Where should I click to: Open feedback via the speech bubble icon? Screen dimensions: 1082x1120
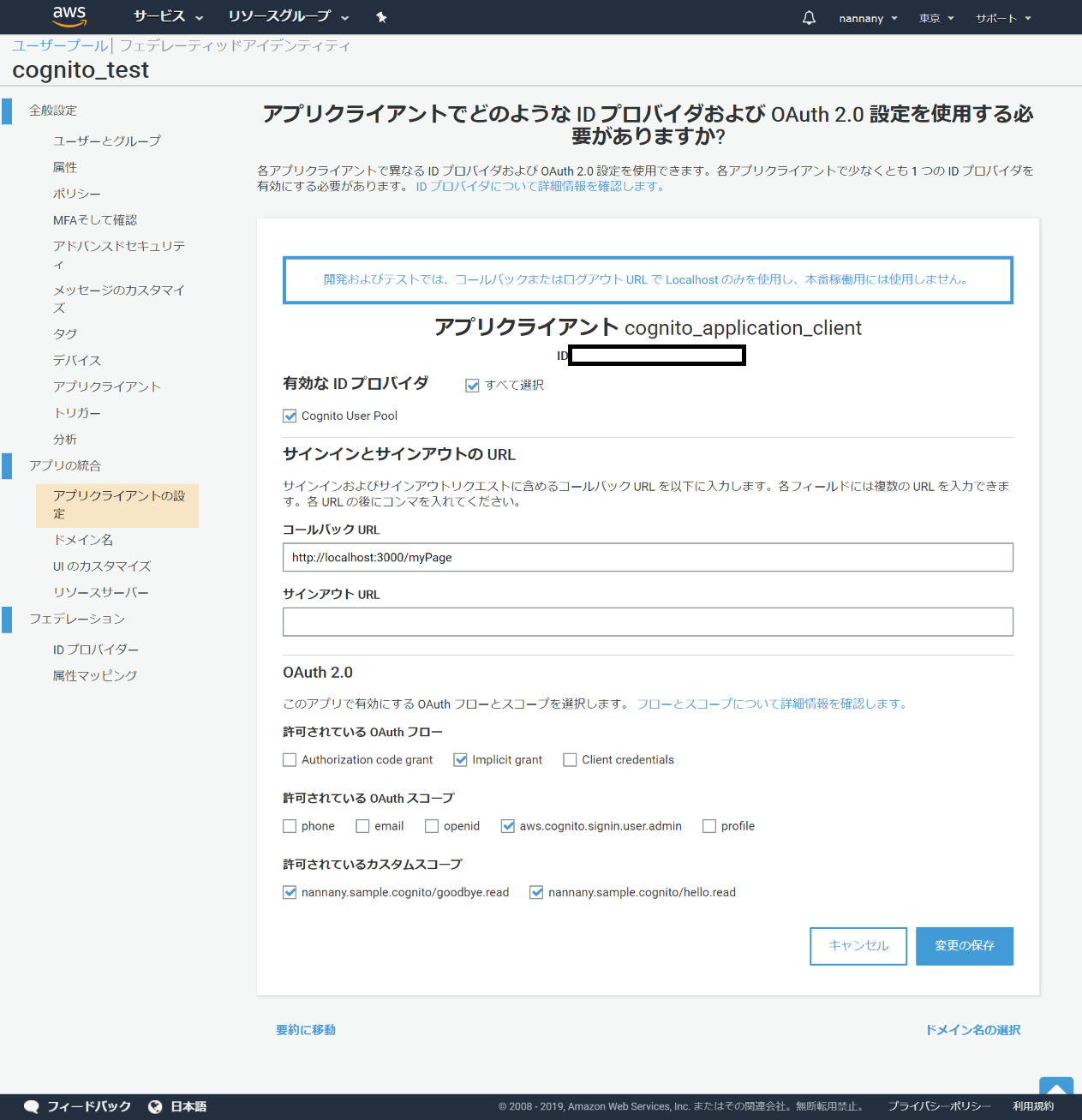click(x=31, y=1106)
